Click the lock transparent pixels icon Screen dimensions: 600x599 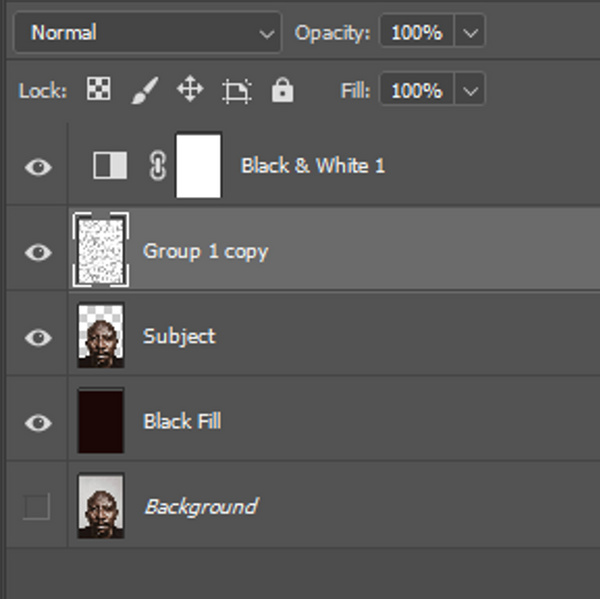click(x=98, y=91)
